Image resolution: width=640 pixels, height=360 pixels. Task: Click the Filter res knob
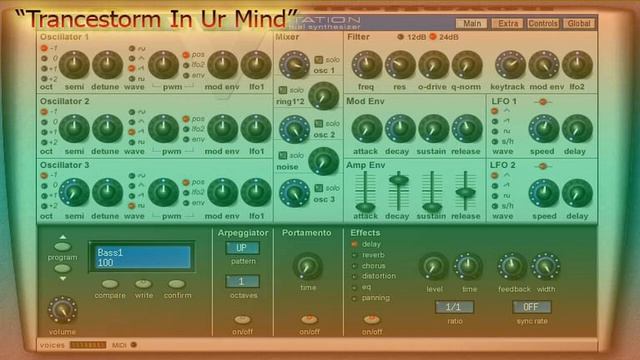tap(400, 64)
